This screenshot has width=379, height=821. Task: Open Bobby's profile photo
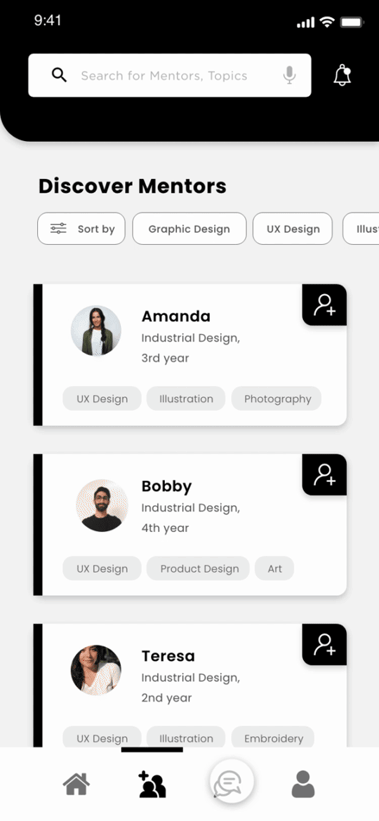pos(102,505)
